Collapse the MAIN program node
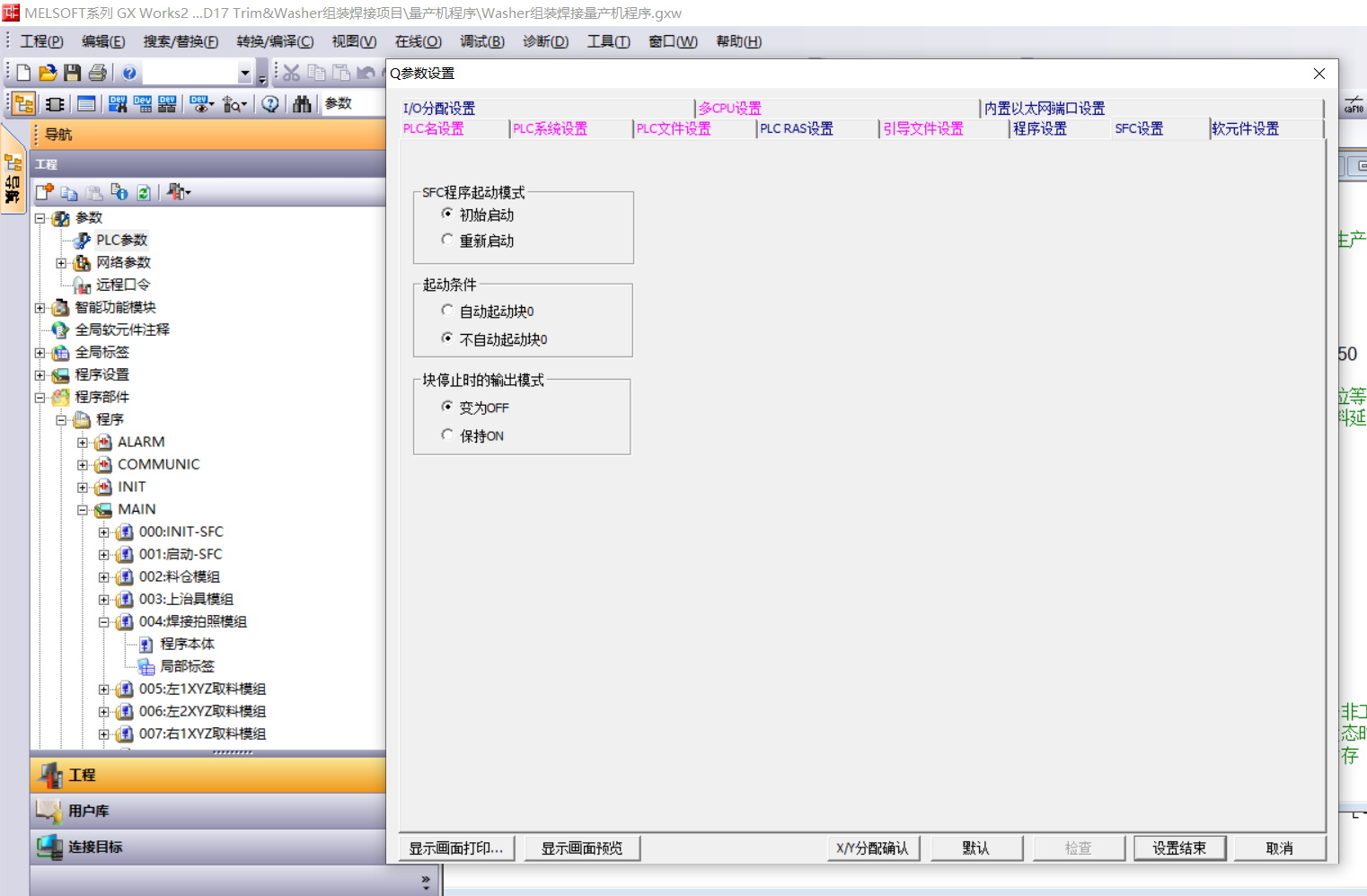 83,510
